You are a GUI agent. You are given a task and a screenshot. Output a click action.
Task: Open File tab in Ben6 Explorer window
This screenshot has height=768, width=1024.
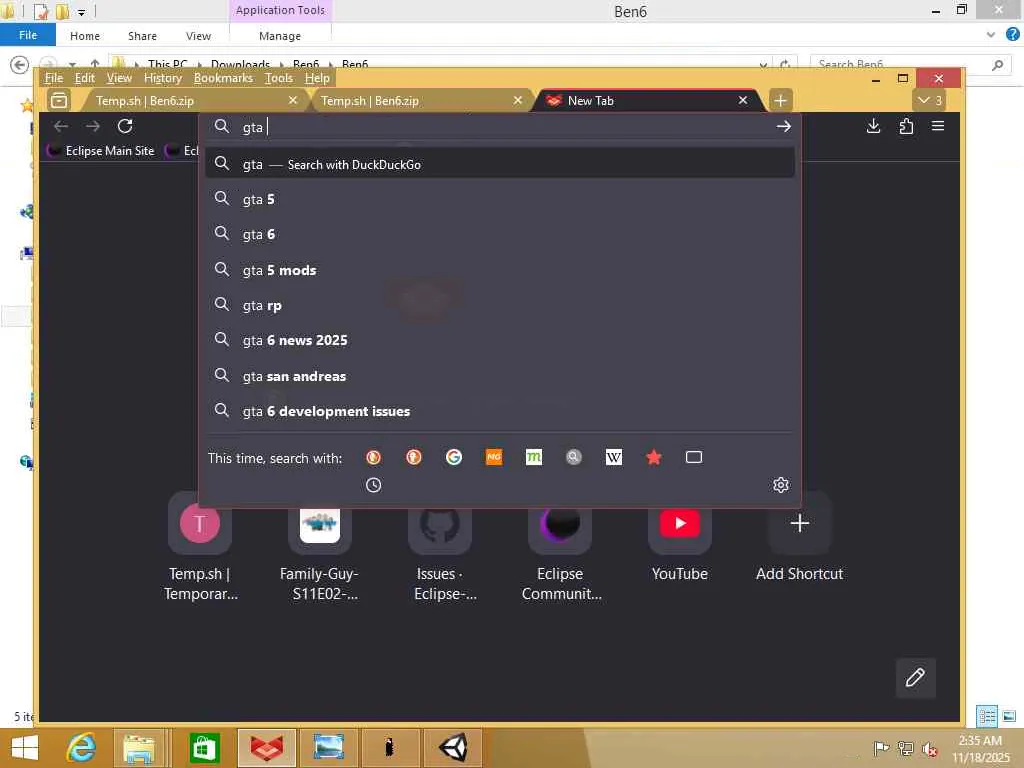[27, 35]
